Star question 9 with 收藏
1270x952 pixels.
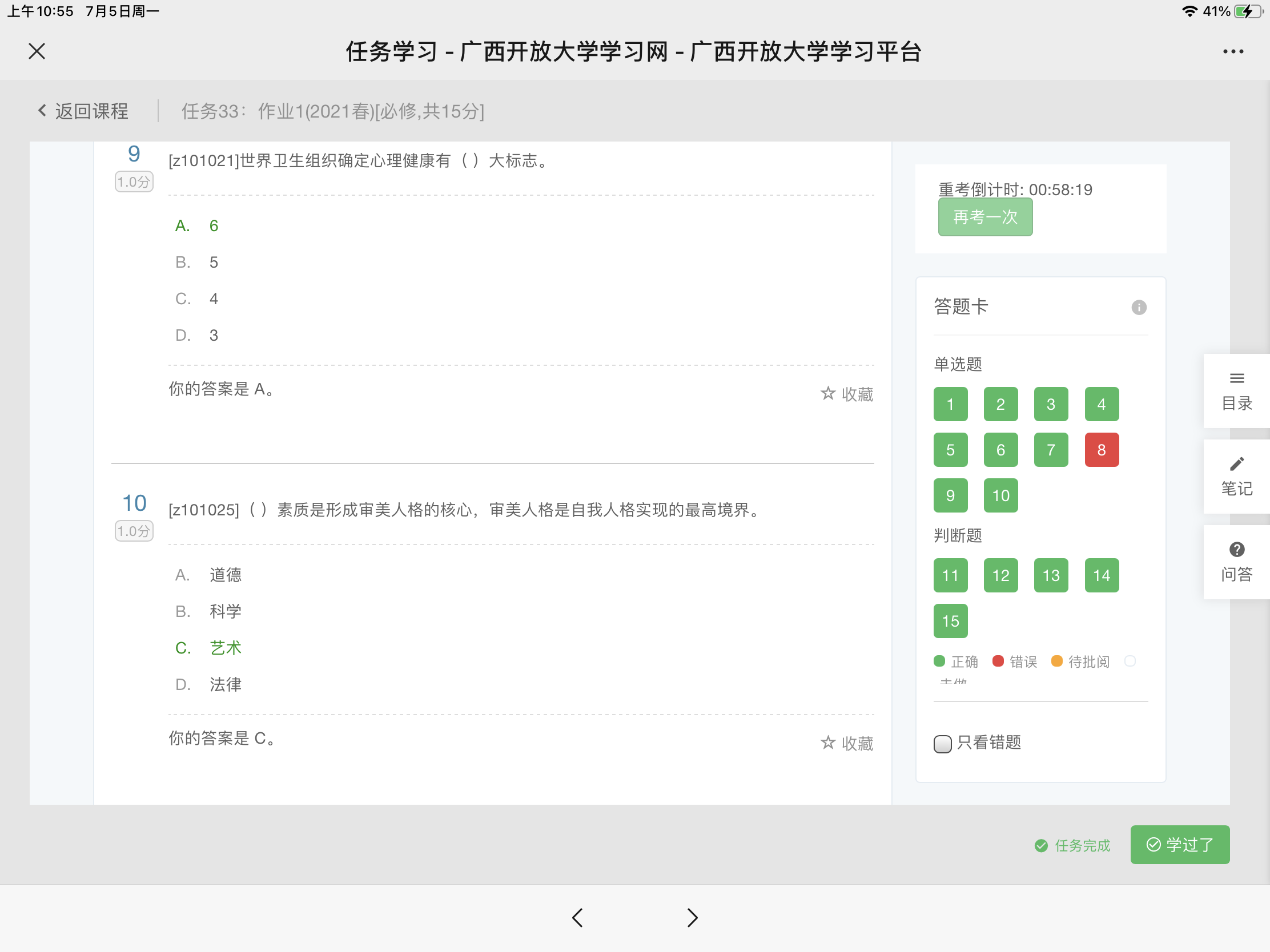point(847,394)
